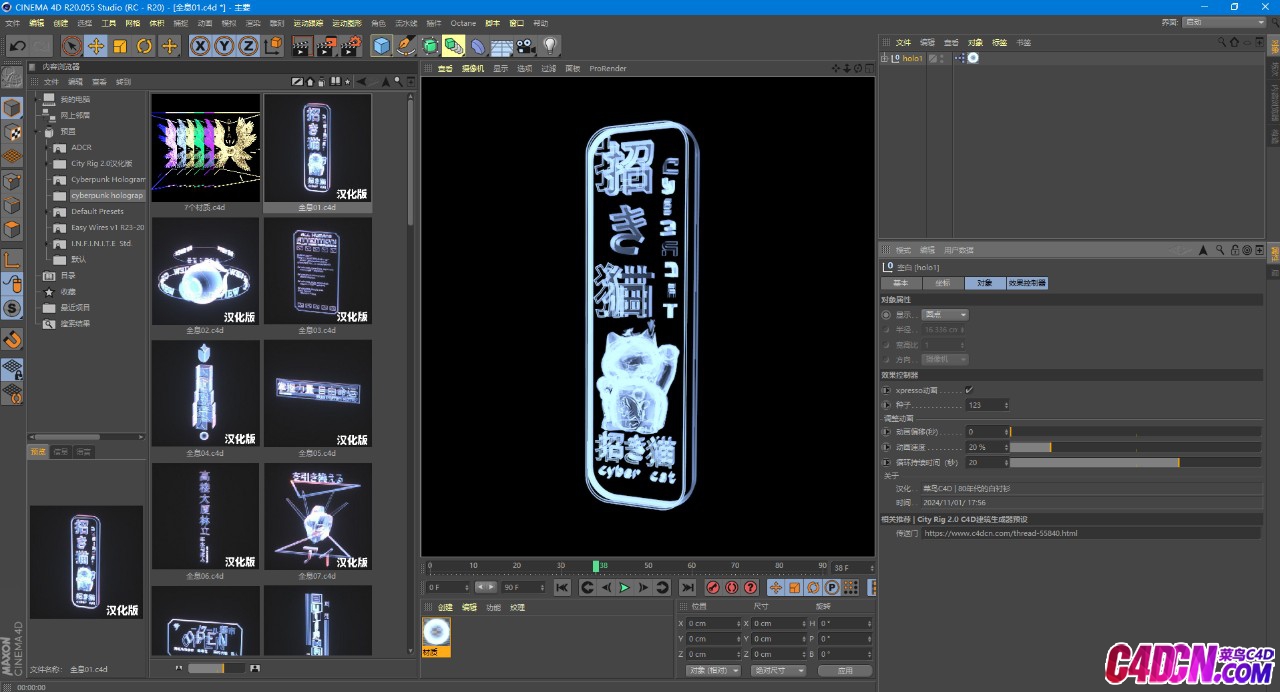Expand the 我的电脑 tree node
The height and width of the screenshot is (692, 1280).
36,100
